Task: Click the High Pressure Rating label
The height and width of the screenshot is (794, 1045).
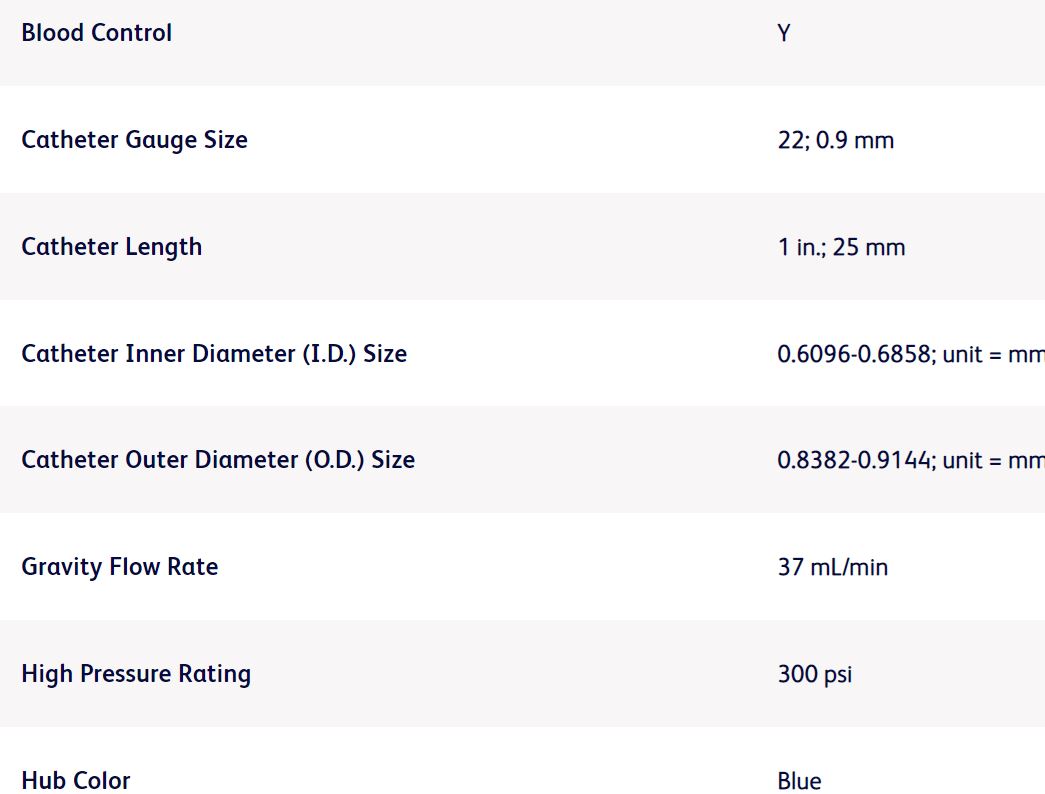Action: (x=136, y=674)
